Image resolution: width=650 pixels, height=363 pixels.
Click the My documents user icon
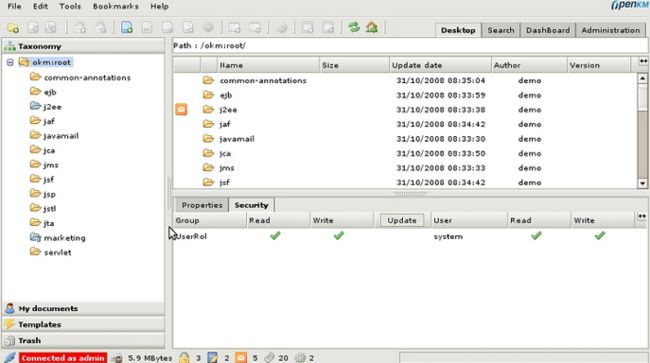tap(10, 308)
